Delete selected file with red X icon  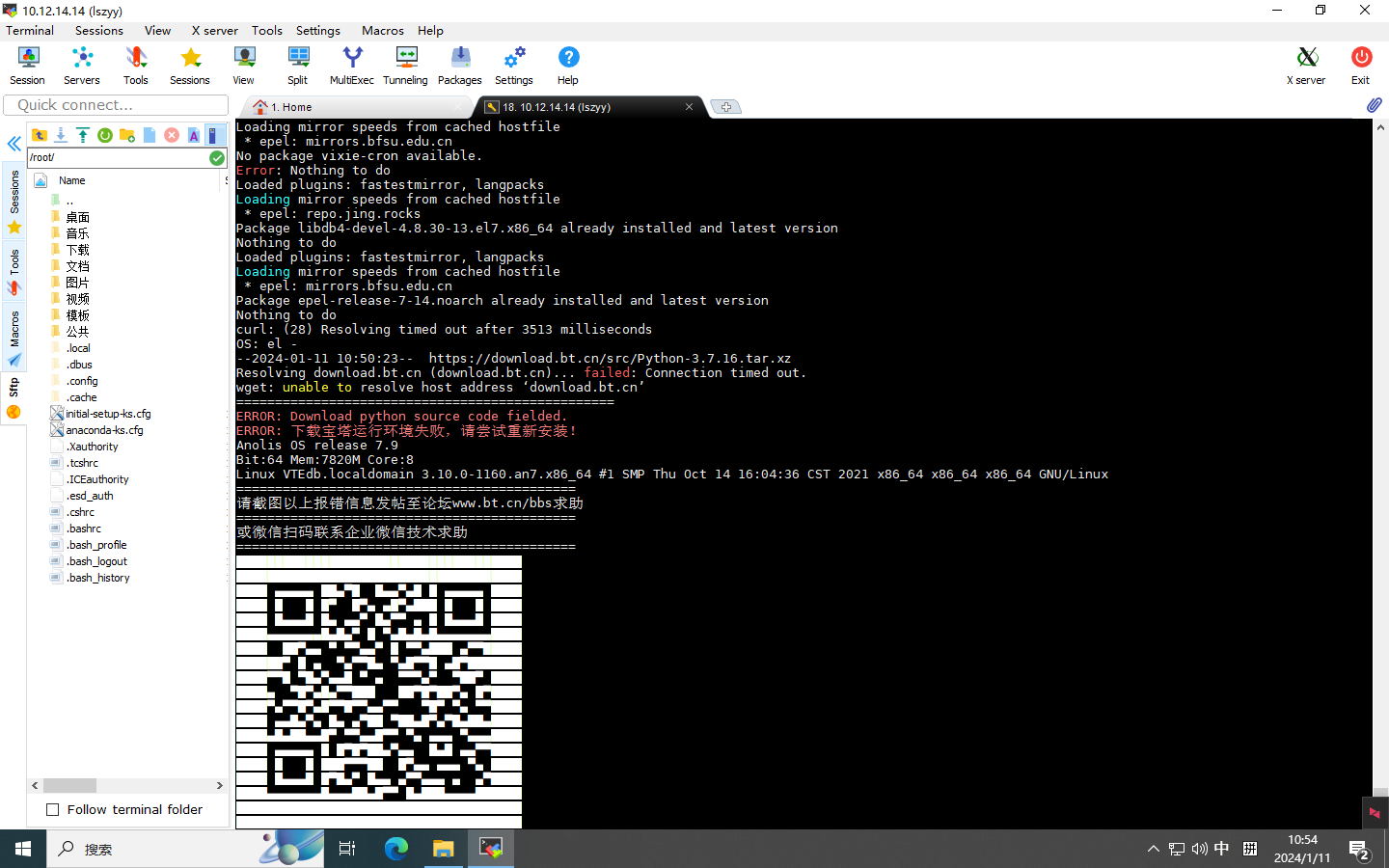click(x=172, y=135)
